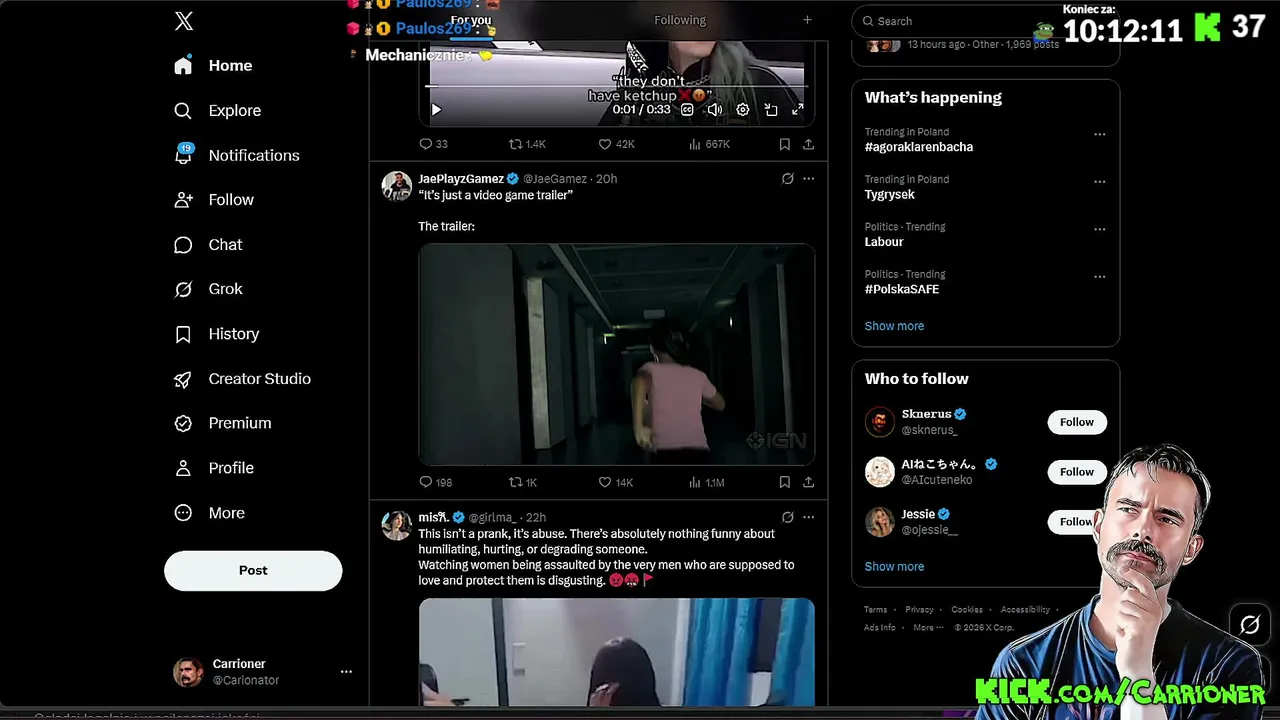Enable picture-in-picture for the video
1280x720 pixels.
click(x=771, y=110)
